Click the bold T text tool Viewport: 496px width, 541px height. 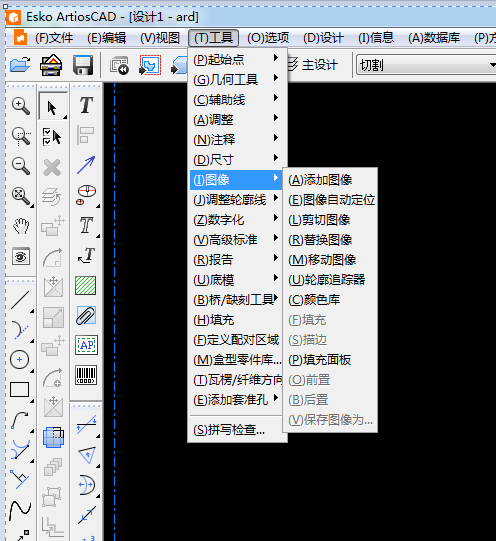point(86,105)
